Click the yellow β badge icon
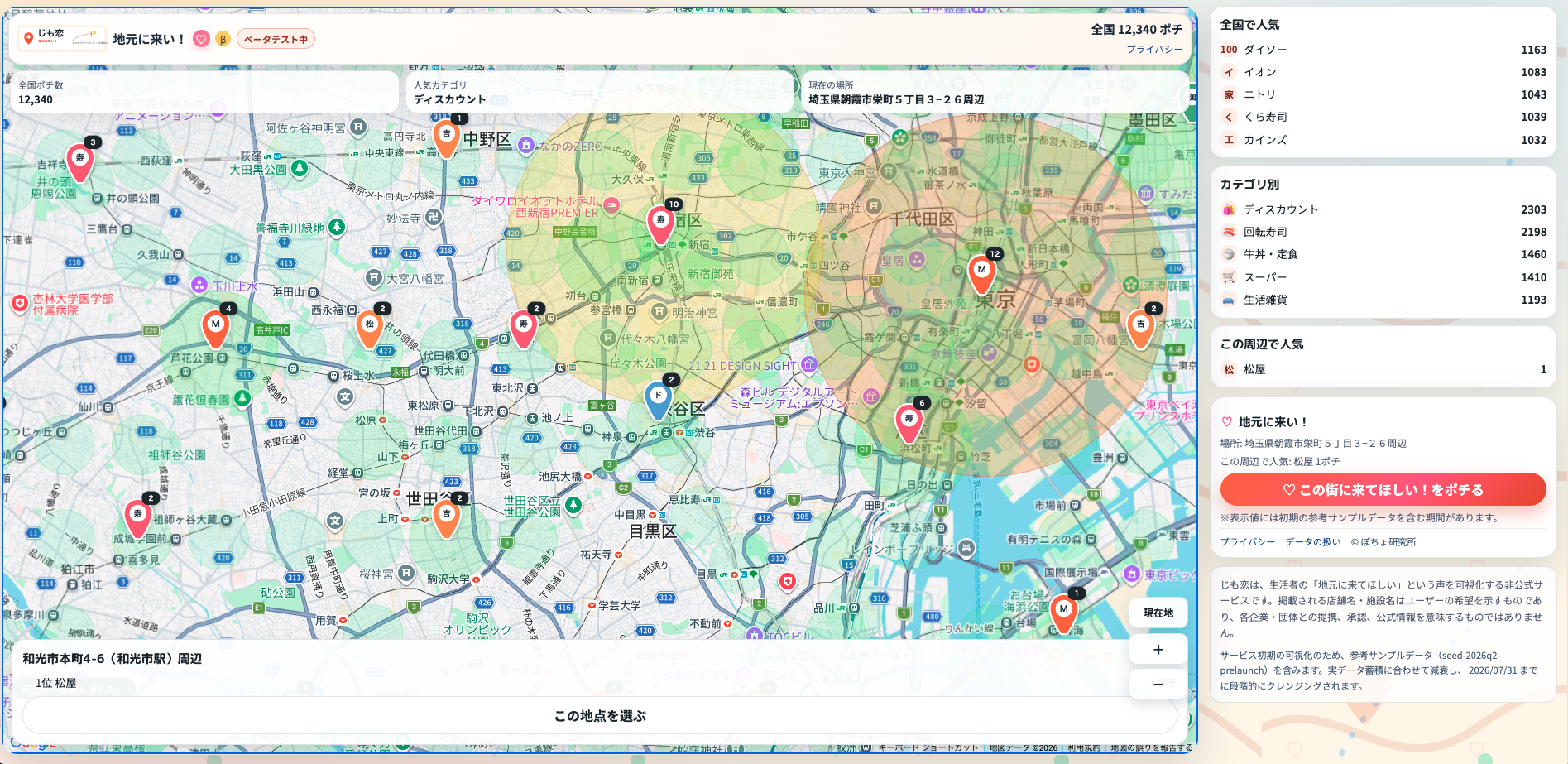 [x=223, y=39]
